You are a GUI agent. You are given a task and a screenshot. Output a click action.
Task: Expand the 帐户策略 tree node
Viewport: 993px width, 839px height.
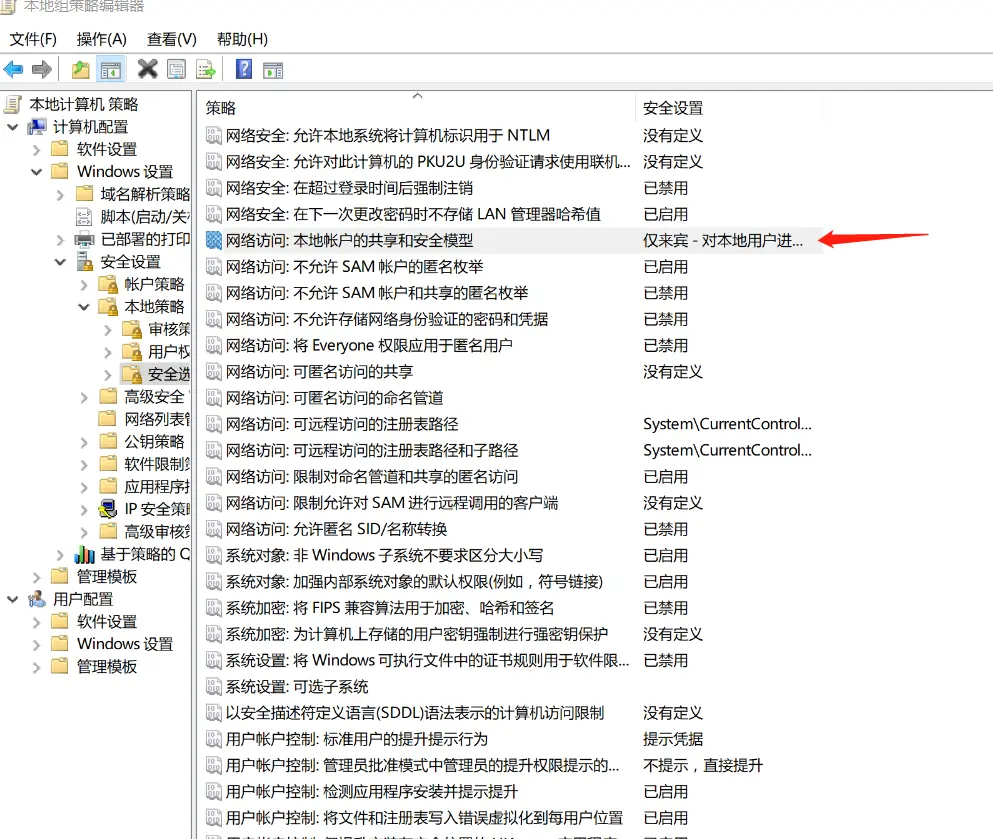[x=84, y=285]
